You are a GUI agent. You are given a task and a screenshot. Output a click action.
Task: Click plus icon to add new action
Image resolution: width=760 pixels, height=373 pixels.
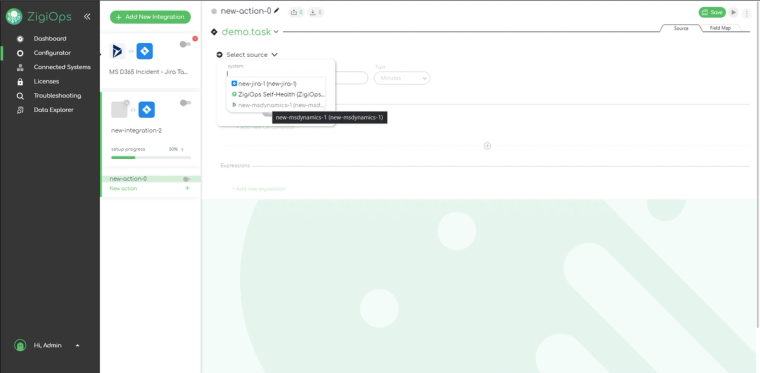pyautogui.click(x=187, y=188)
